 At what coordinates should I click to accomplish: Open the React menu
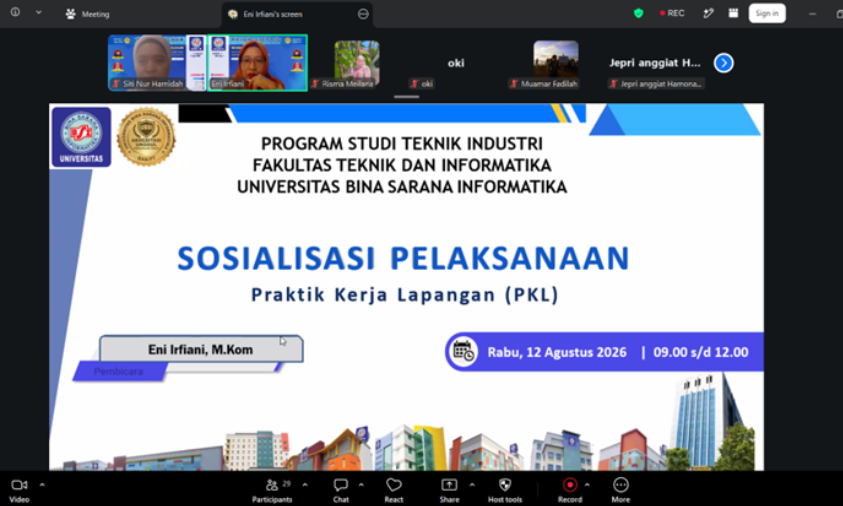[394, 490]
